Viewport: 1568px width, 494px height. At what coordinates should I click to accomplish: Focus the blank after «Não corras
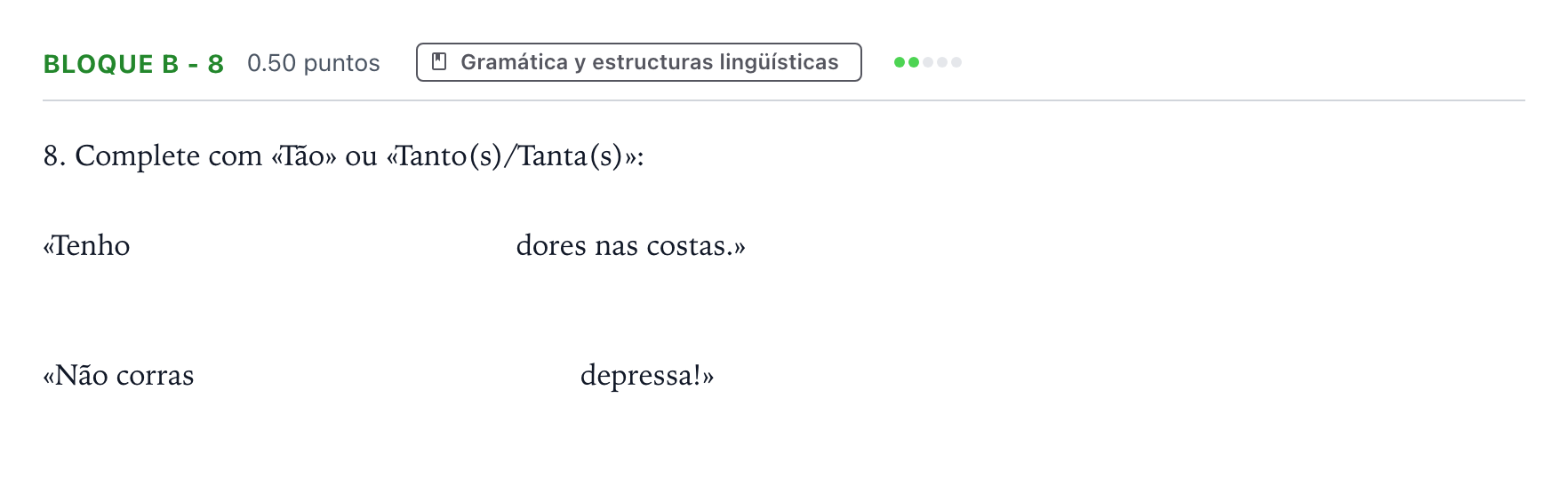click(387, 375)
